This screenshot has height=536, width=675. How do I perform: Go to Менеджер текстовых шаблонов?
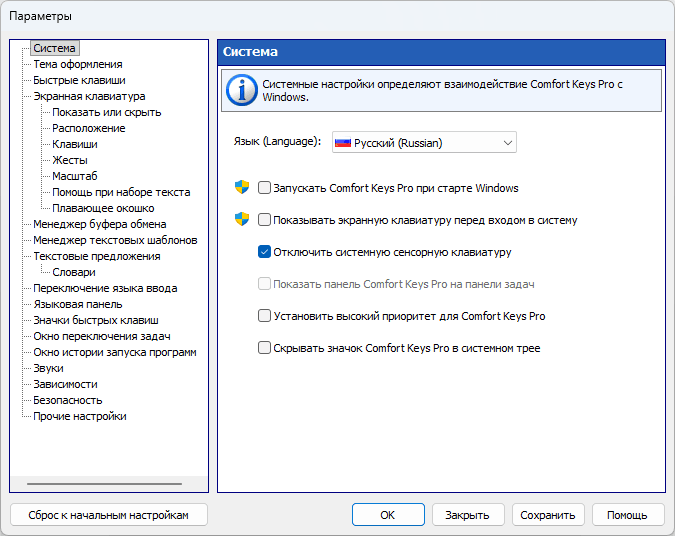tap(115, 240)
